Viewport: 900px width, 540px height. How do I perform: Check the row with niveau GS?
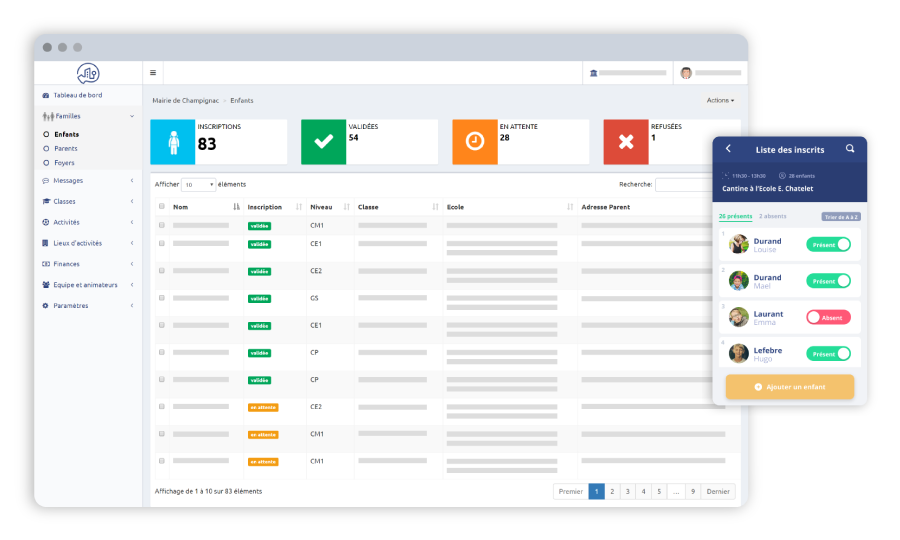[162, 298]
